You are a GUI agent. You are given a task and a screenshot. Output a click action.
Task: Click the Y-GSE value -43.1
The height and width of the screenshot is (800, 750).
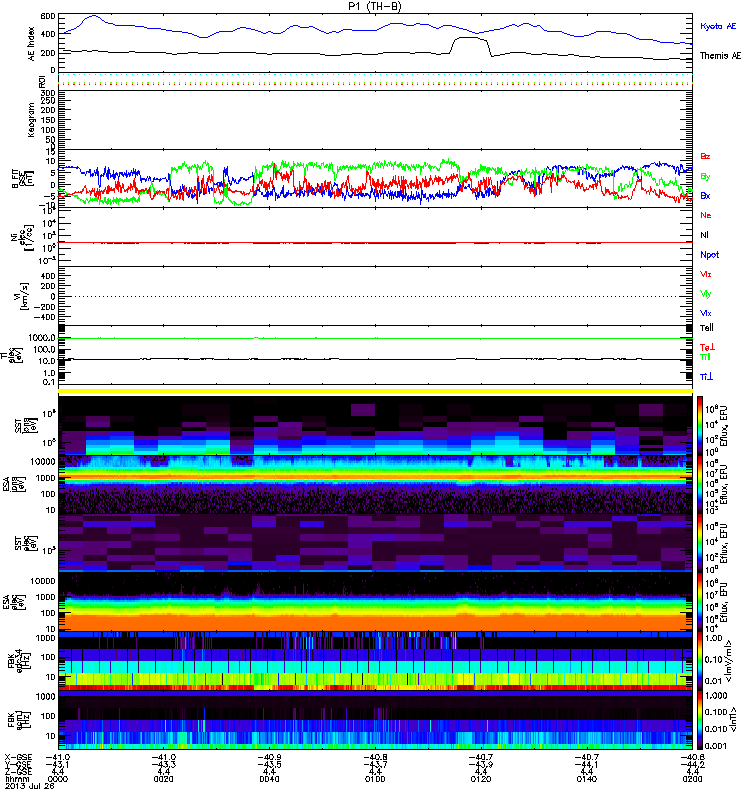[x=58, y=765]
